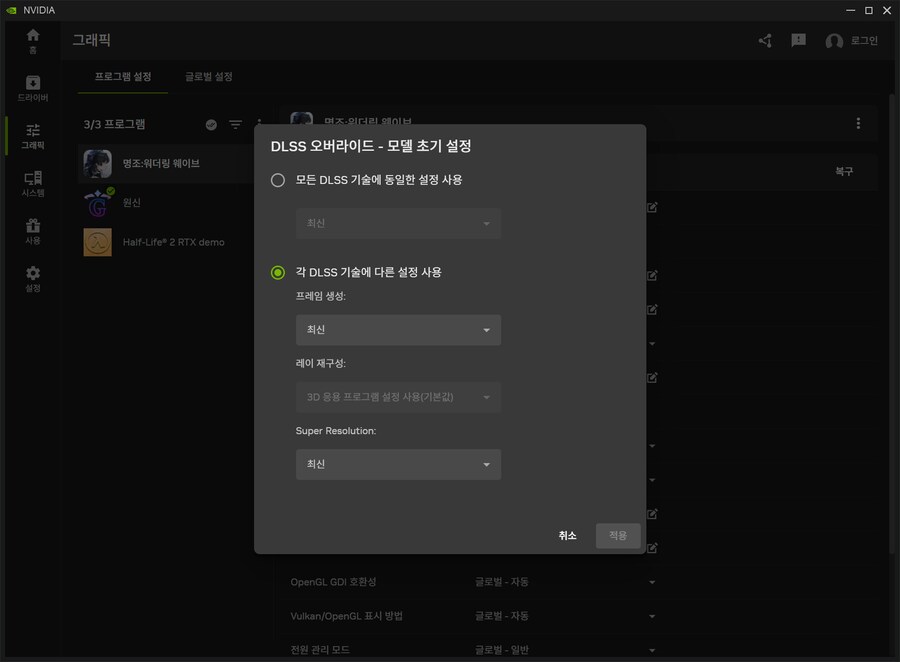Click Half-Life 2 RTX demo name text
The width and height of the screenshot is (900, 662).
click(x=173, y=242)
